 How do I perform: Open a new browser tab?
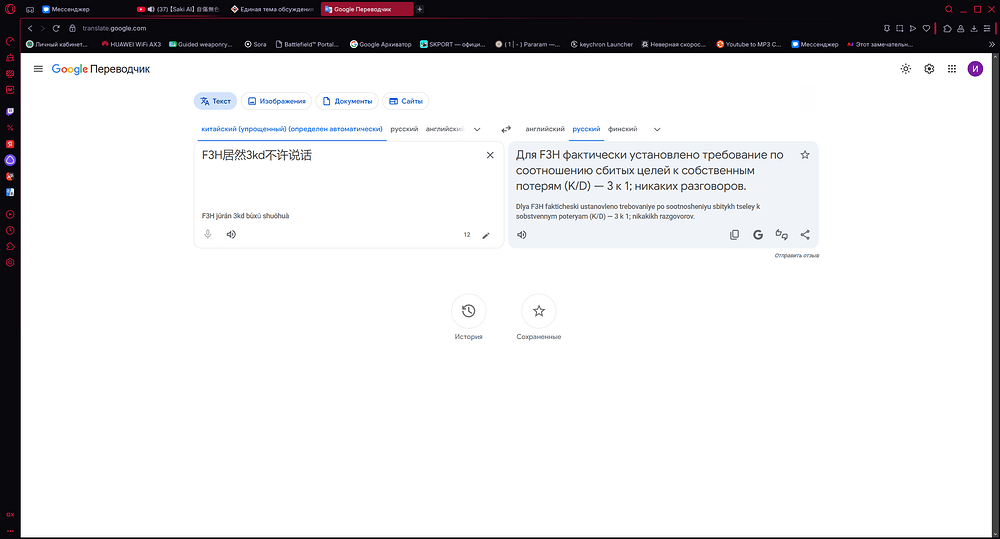(x=420, y=10)
